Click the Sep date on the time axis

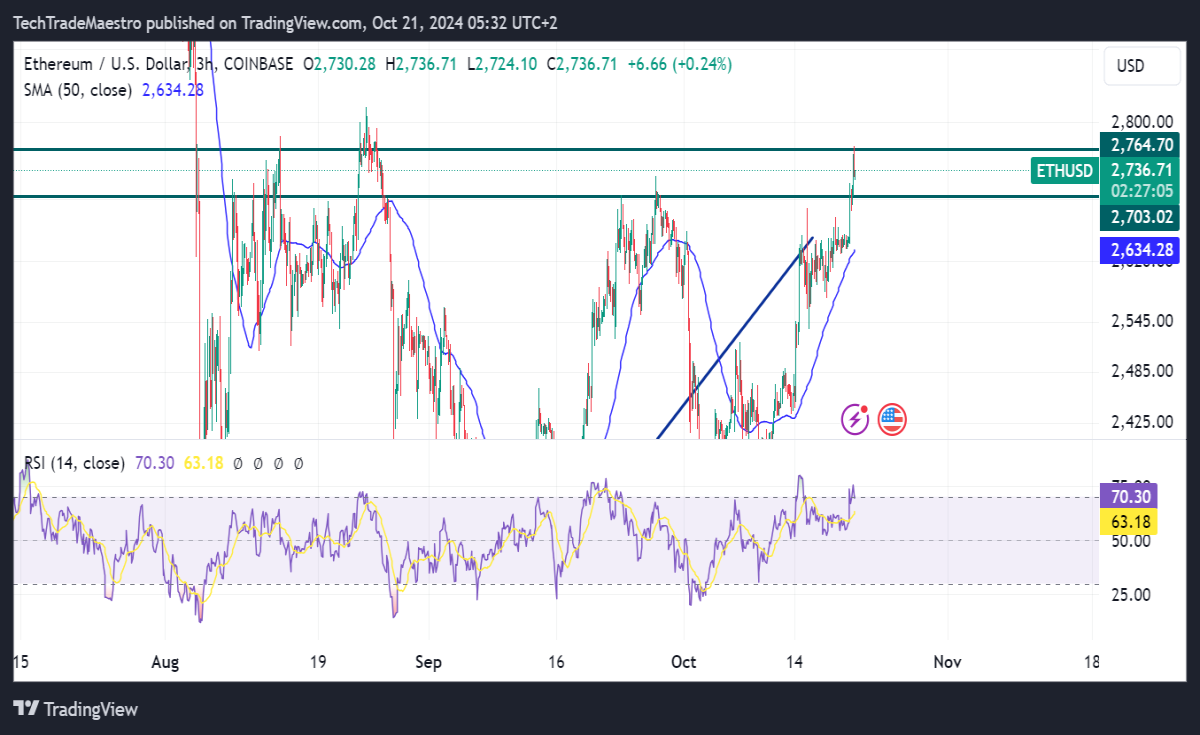tap(428, 662)
